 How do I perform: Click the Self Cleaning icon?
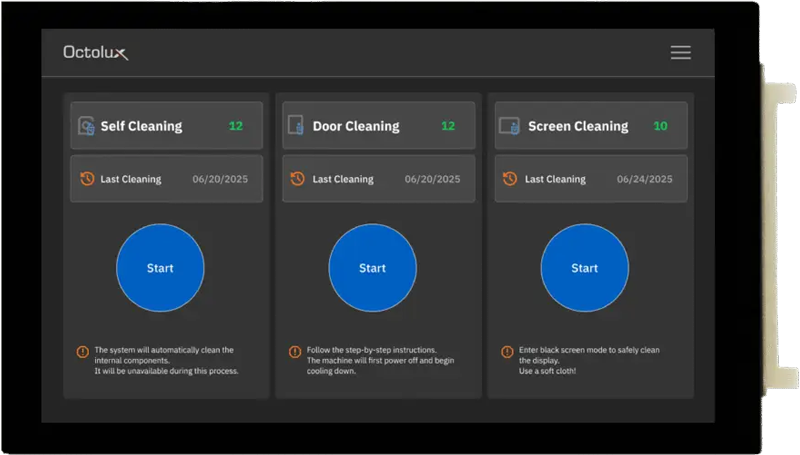[86, 126]
